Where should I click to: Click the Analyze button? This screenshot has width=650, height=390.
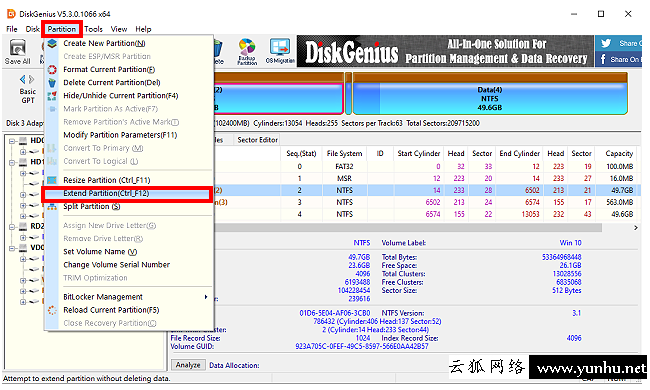click(x=188, y=365)
